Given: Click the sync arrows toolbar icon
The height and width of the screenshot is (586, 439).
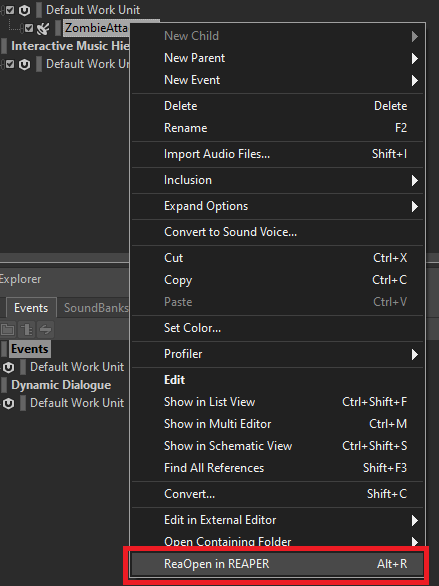Looking at the screenshot, I should (x=46, y=329).
